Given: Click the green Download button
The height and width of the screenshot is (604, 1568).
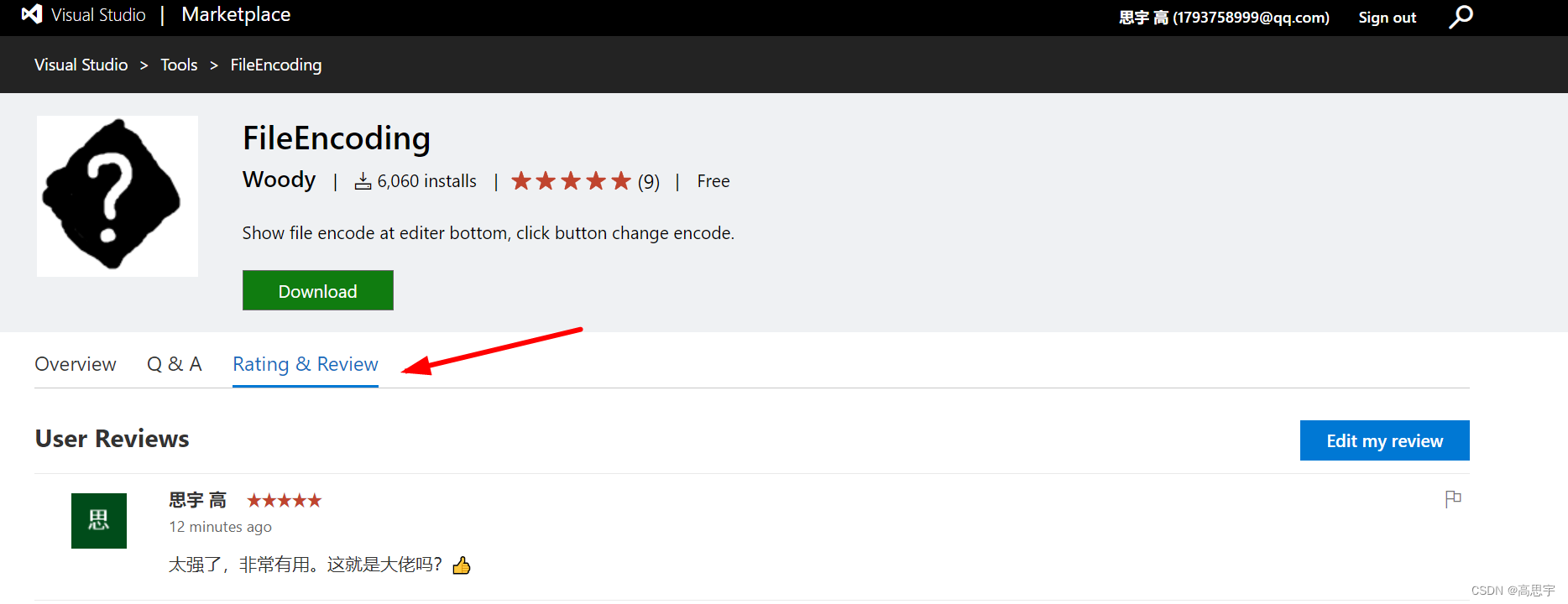Looking at the screenshot, I should pyautogui.click(x=318, y=290).
